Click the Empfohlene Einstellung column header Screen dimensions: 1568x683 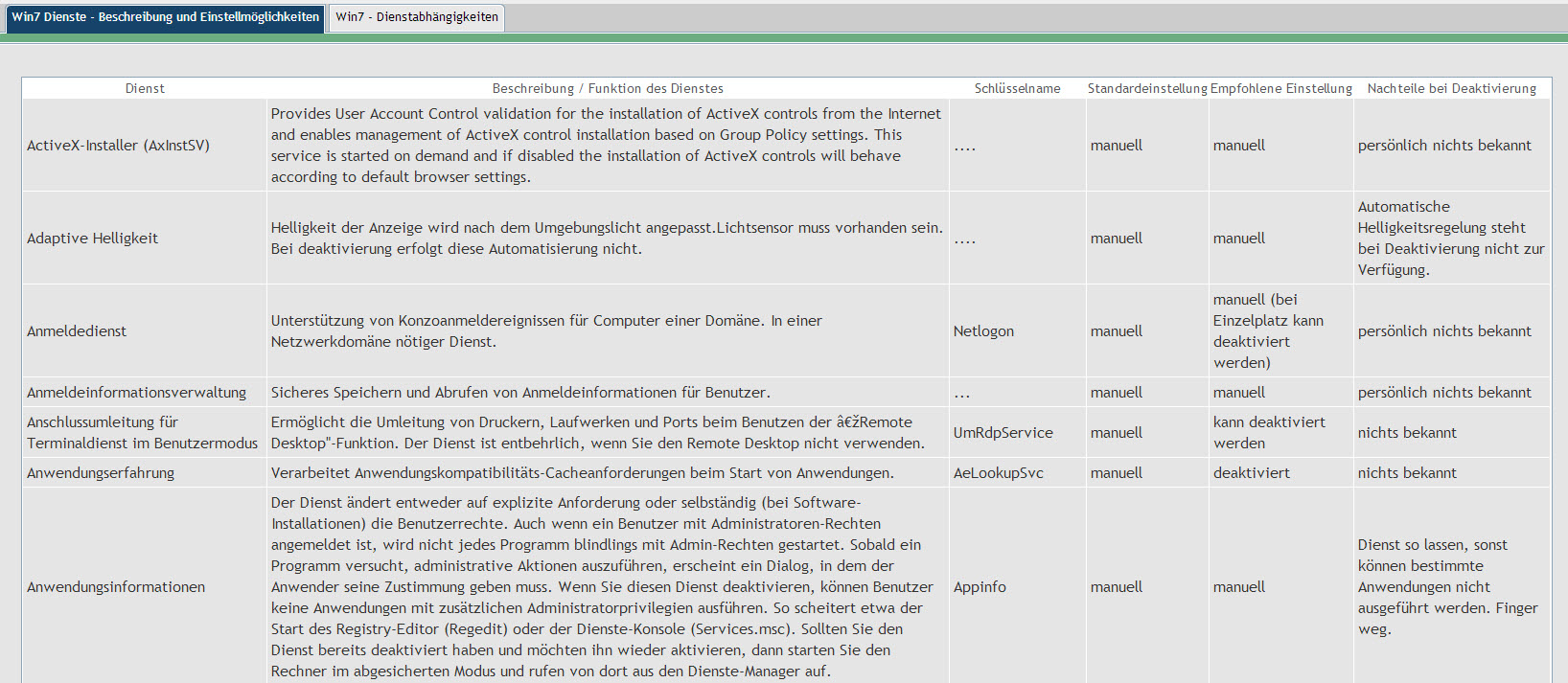click(1281, 88)
